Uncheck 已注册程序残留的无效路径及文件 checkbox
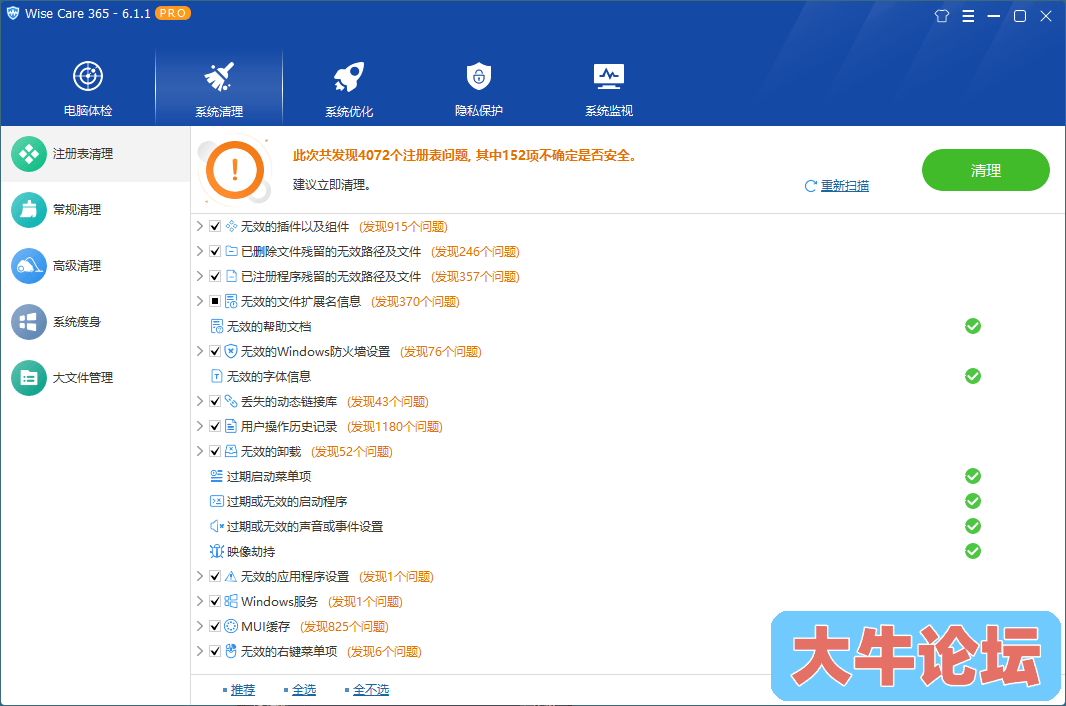 click(215, 276)
